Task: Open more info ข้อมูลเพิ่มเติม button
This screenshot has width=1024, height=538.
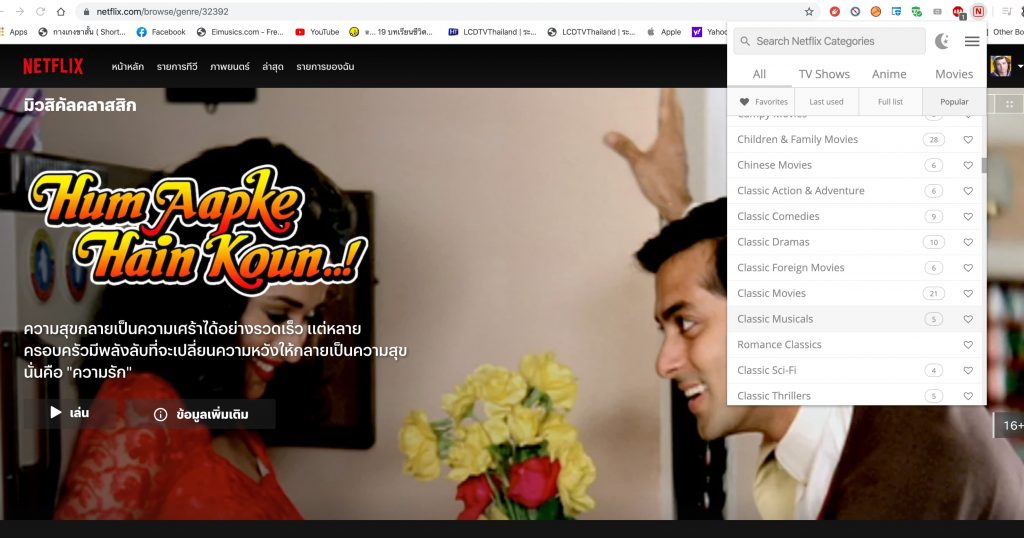Action: [x=201, y=414]
